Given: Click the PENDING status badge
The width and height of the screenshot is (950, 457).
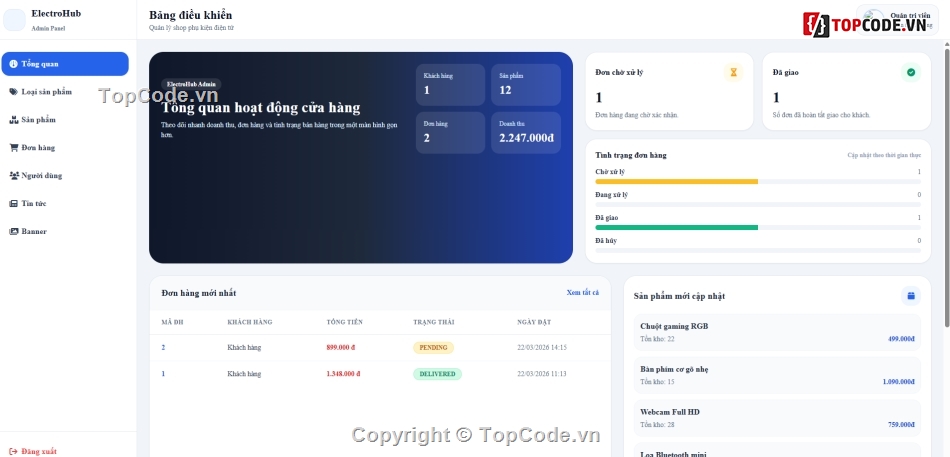Looking at the screenshot, I should 433,347.
